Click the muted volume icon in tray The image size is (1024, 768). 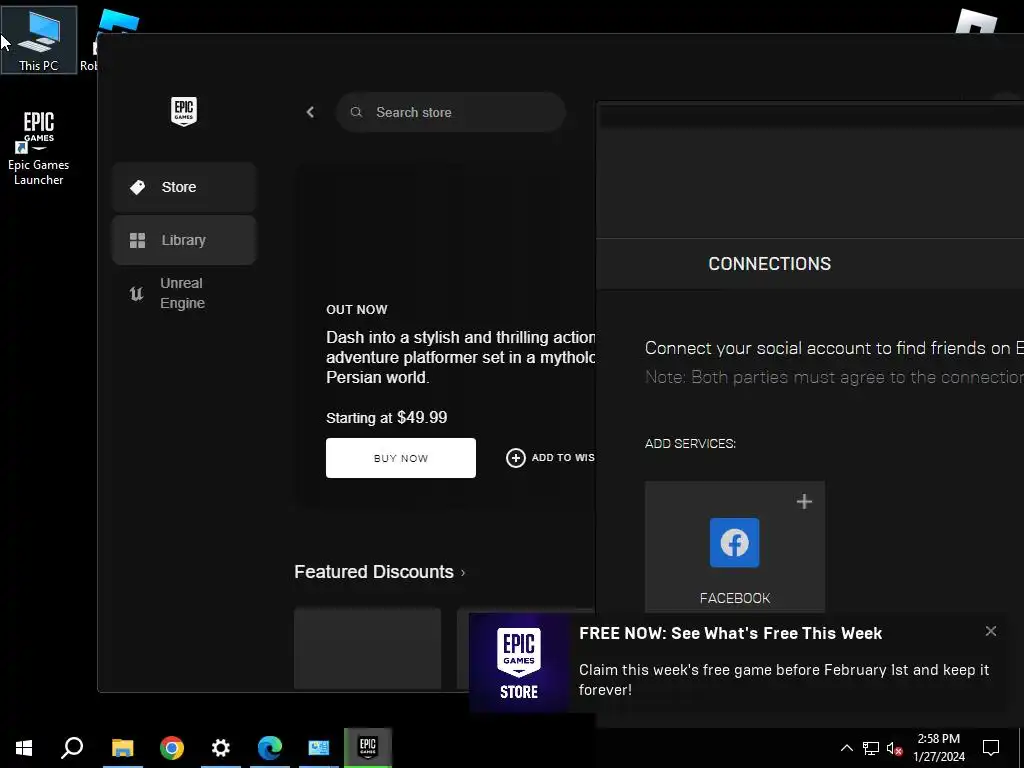pyautogui.click(x=895, y=748)
